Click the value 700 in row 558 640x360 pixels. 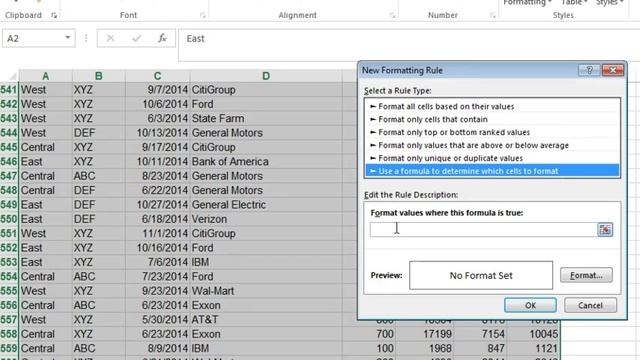coord(369,334)
